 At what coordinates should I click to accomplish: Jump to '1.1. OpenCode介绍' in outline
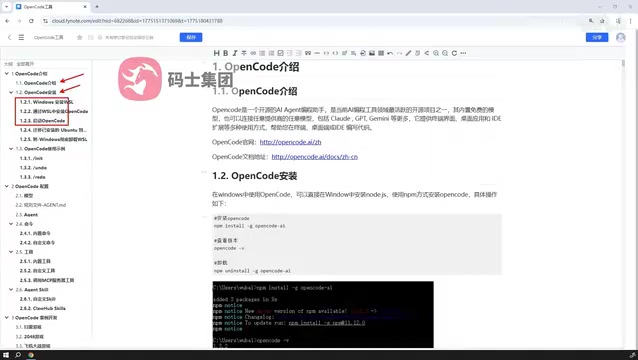click(36, 83)
